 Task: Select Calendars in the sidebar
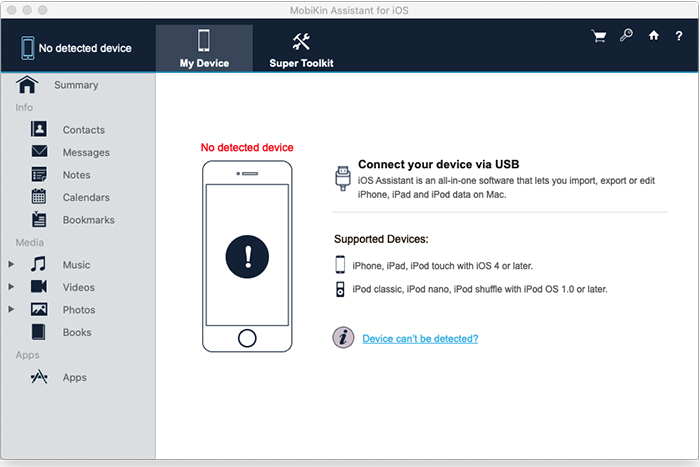[x=86, y=197]
